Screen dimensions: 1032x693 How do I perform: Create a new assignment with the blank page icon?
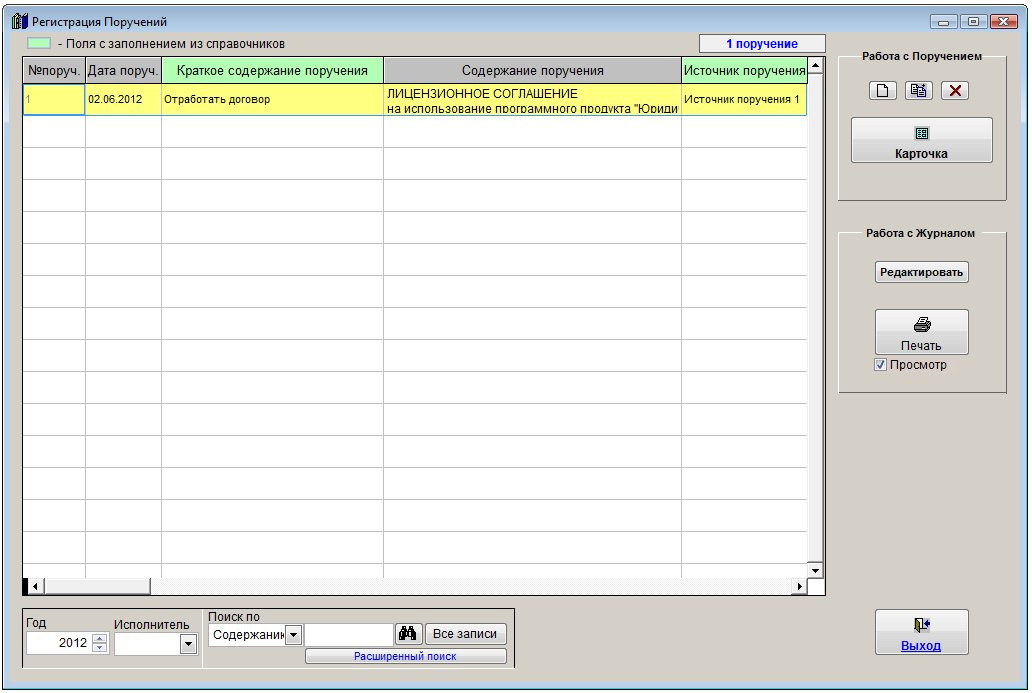point(882,90)
